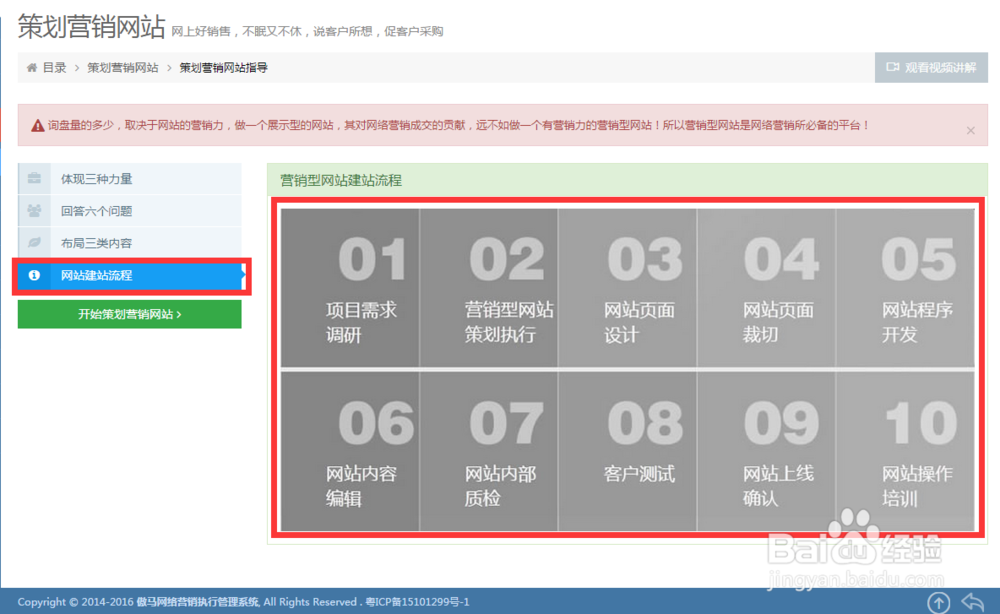Click the 01 项目需求调研 step tile

click(x=349, y=287)
